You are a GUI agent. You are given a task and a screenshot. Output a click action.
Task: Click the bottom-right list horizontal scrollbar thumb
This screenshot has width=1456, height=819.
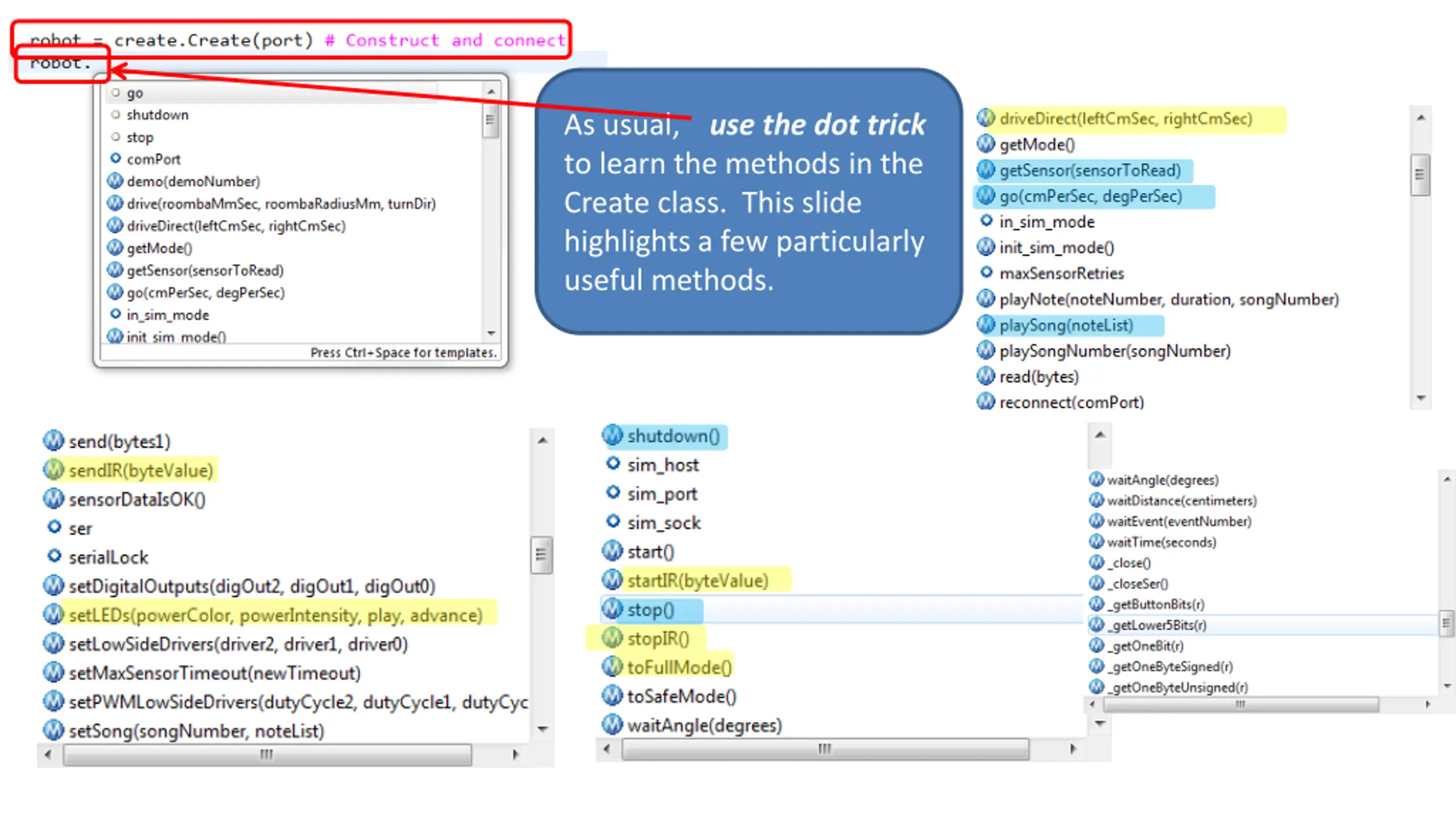[x=1241, y=704]
